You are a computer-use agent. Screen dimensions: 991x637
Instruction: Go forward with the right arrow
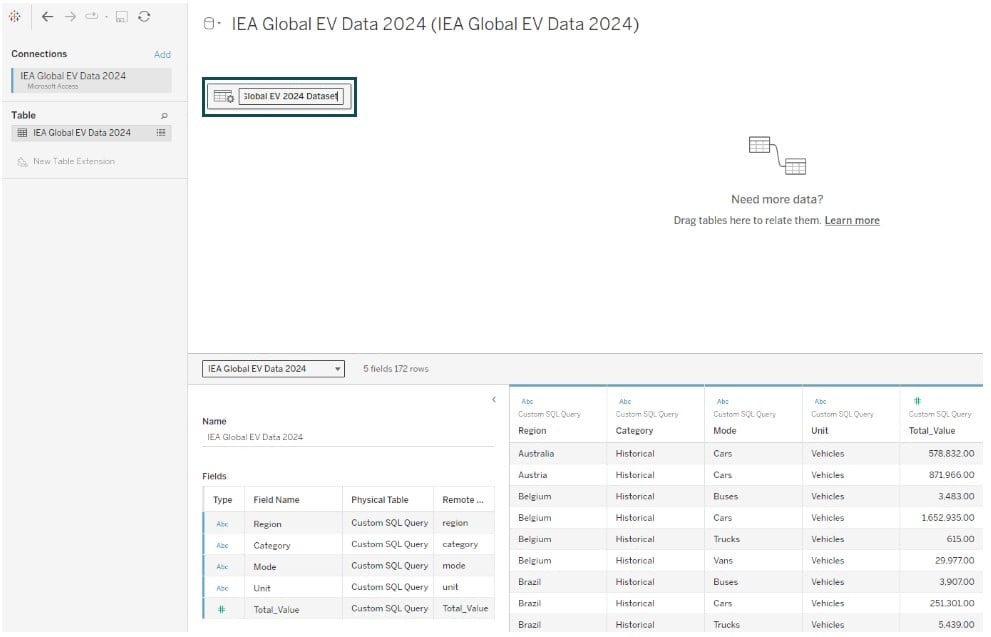pos(70,16)
